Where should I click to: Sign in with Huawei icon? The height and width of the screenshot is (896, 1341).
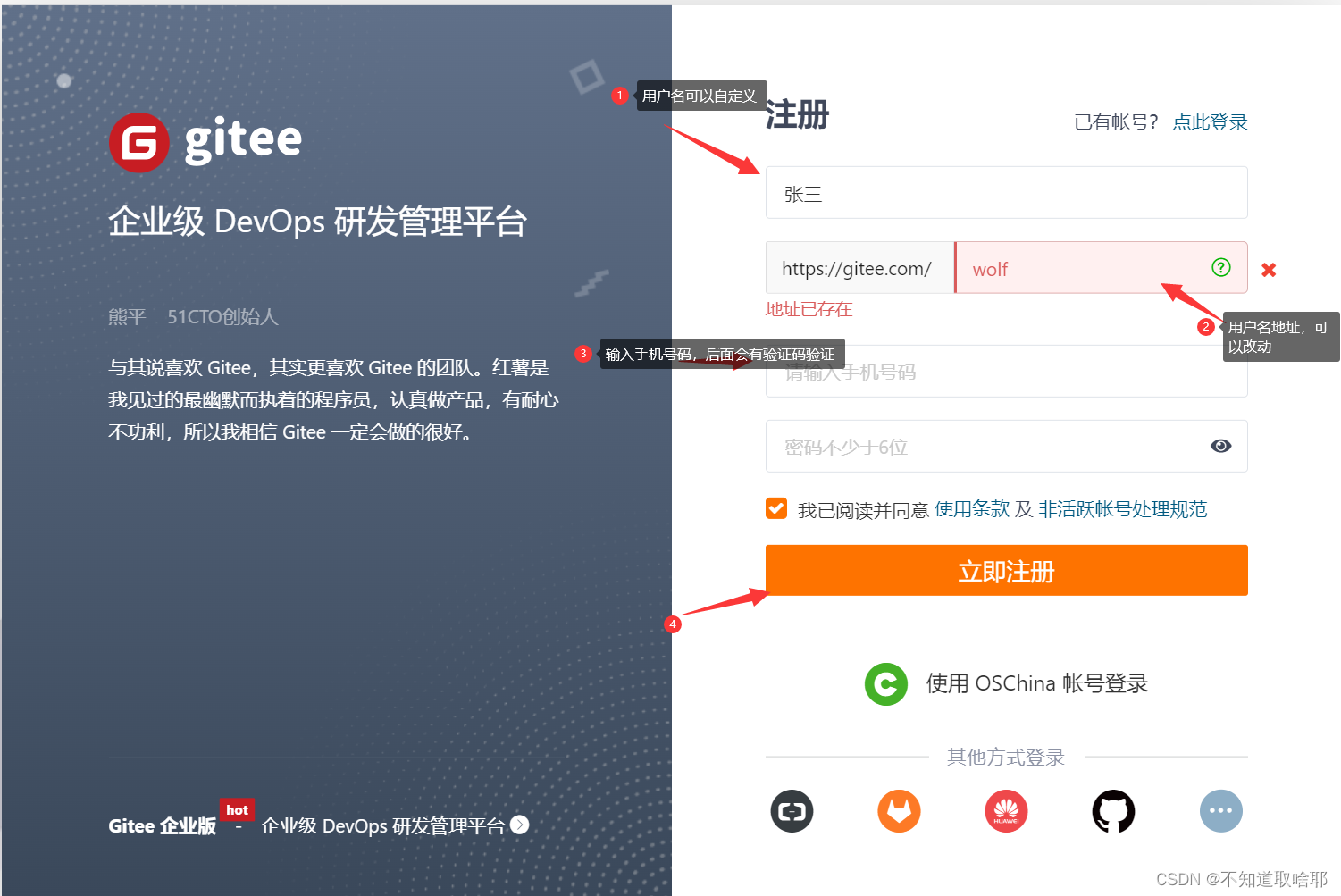(x=1006, y=811)
